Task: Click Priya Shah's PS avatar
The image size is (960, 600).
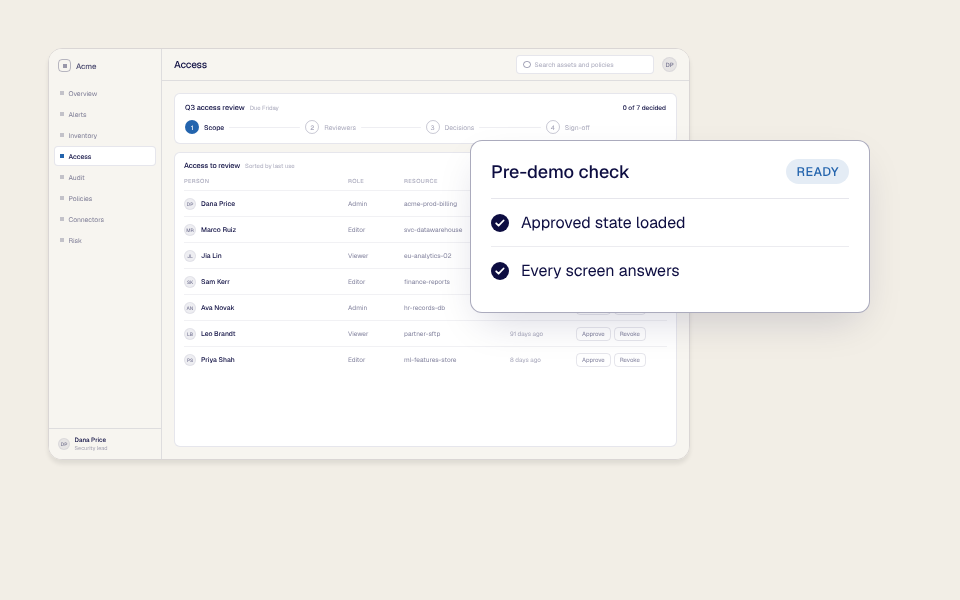Action: (x=190, y=360)
